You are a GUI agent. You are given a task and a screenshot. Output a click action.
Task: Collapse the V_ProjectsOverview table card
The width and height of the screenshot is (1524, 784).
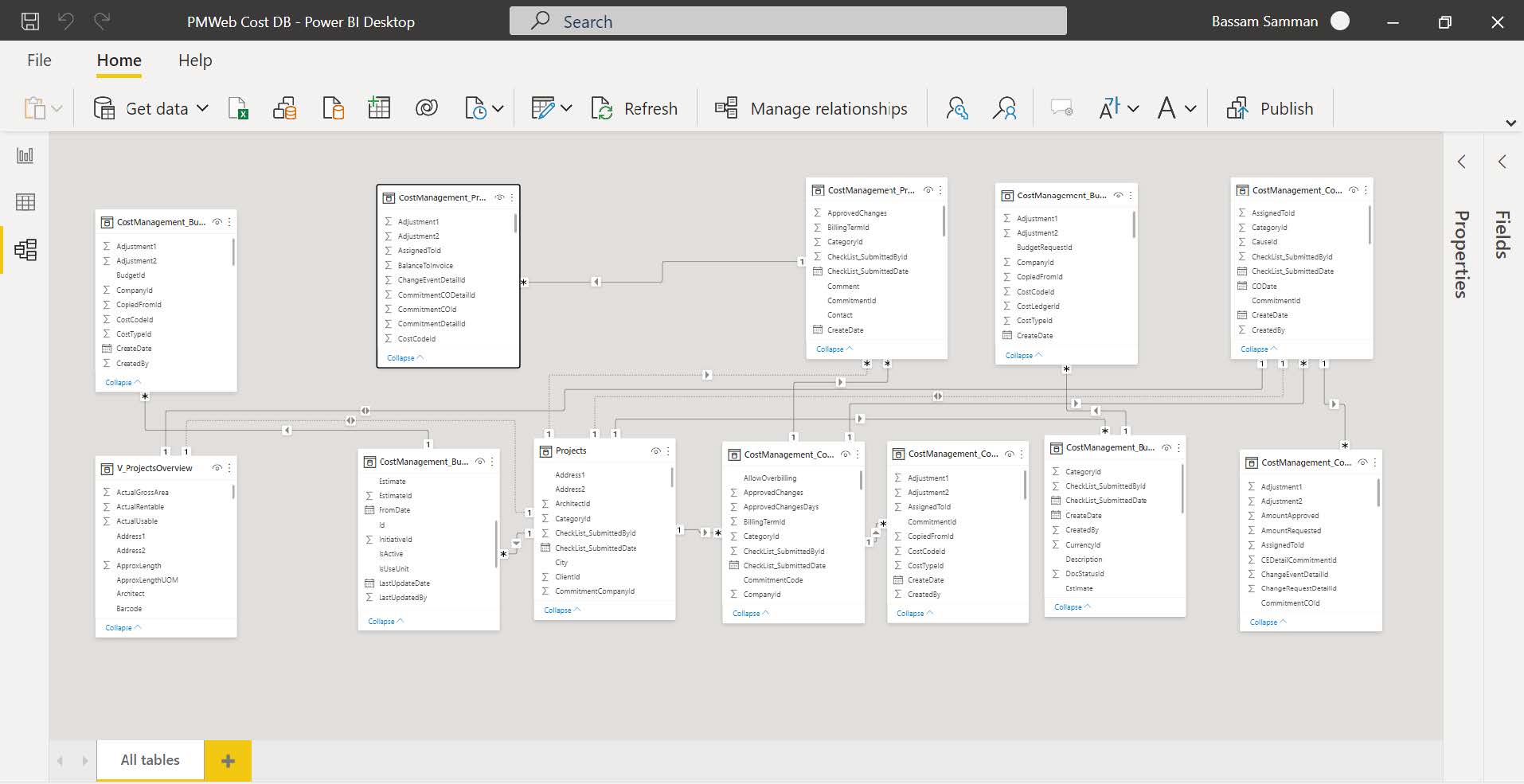pos(123,628)
